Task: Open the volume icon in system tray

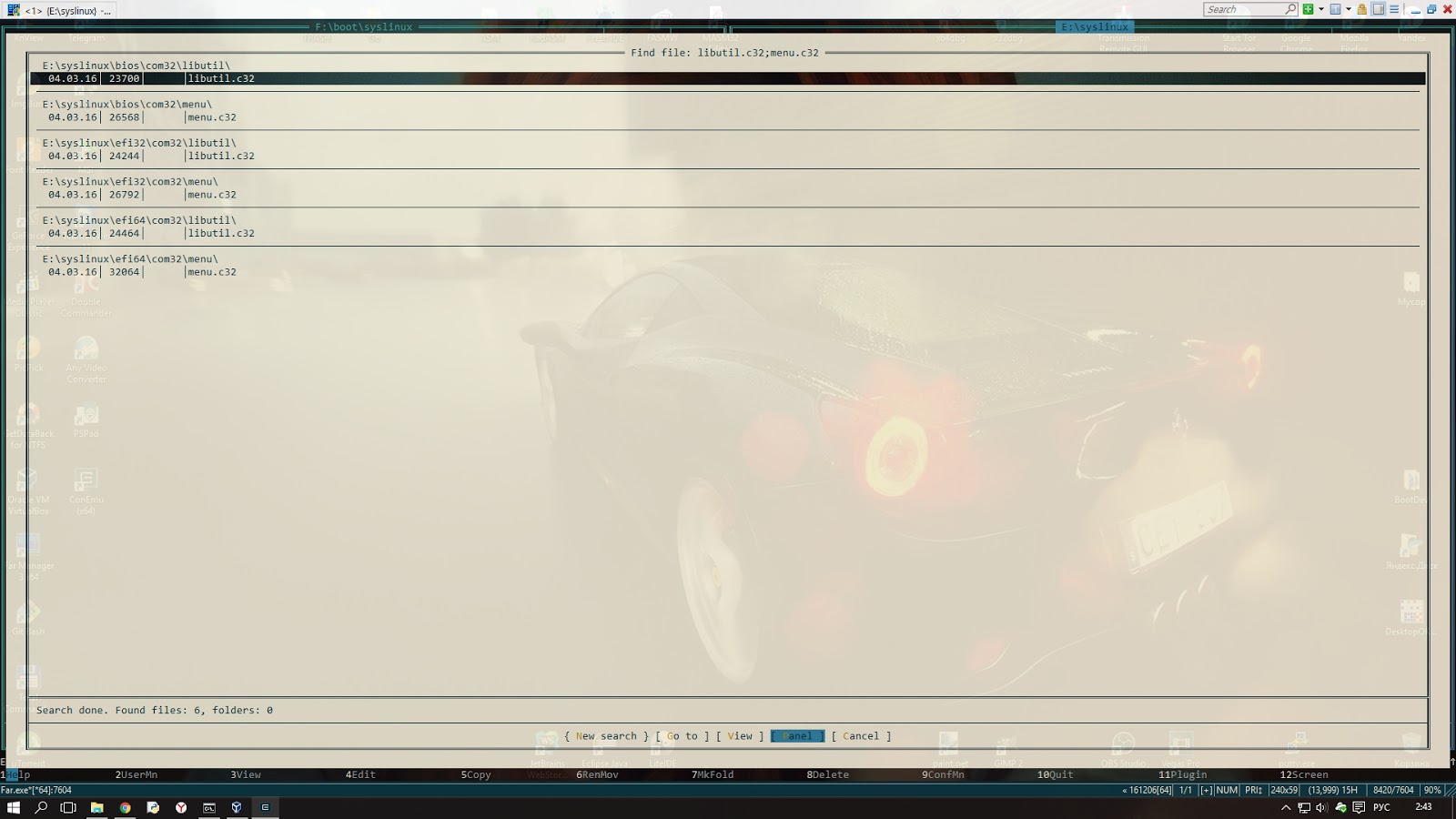Action: pyautogui.click(x=1321, y=807)
